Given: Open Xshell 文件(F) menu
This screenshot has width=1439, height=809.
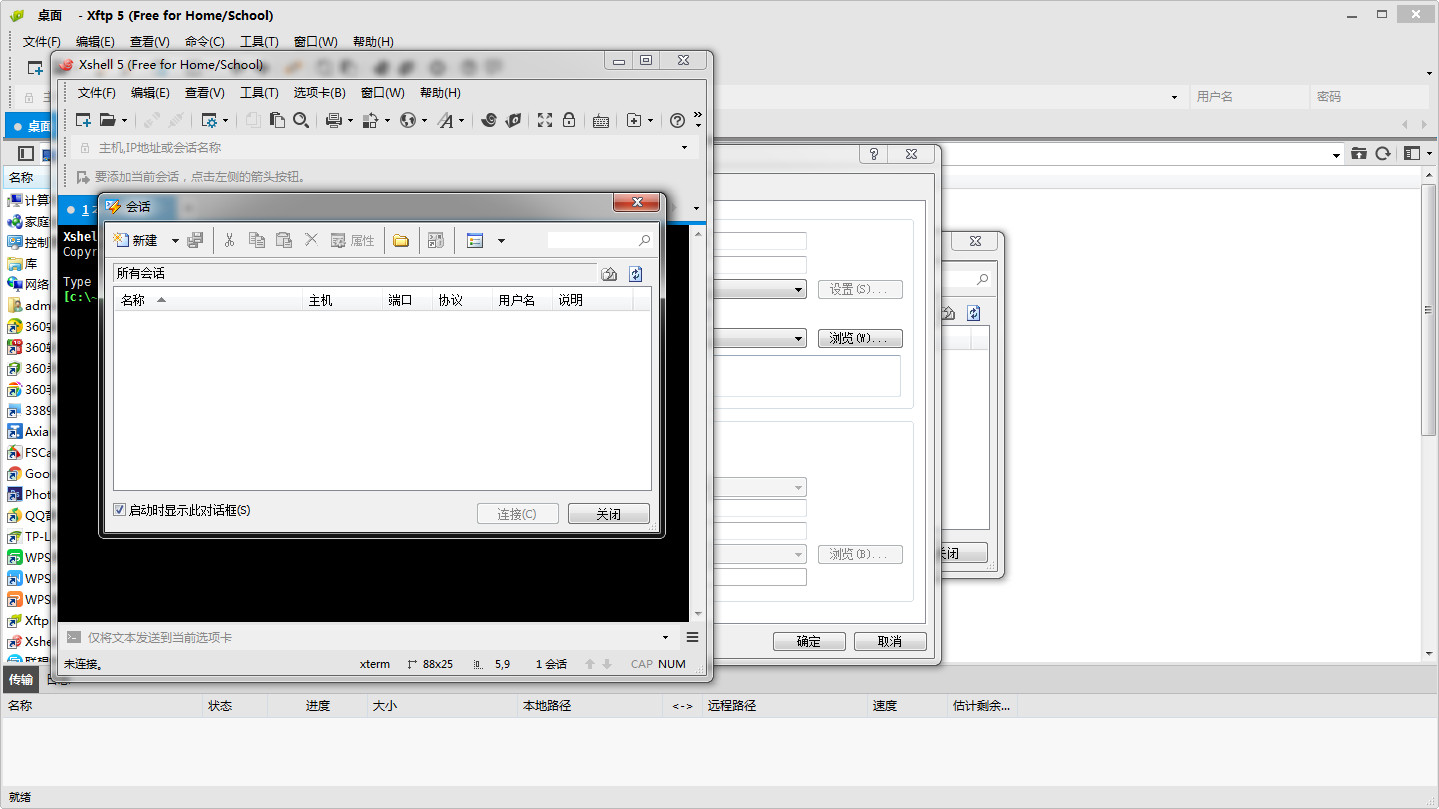Looking at the screenshot, I should click(97, 92).
